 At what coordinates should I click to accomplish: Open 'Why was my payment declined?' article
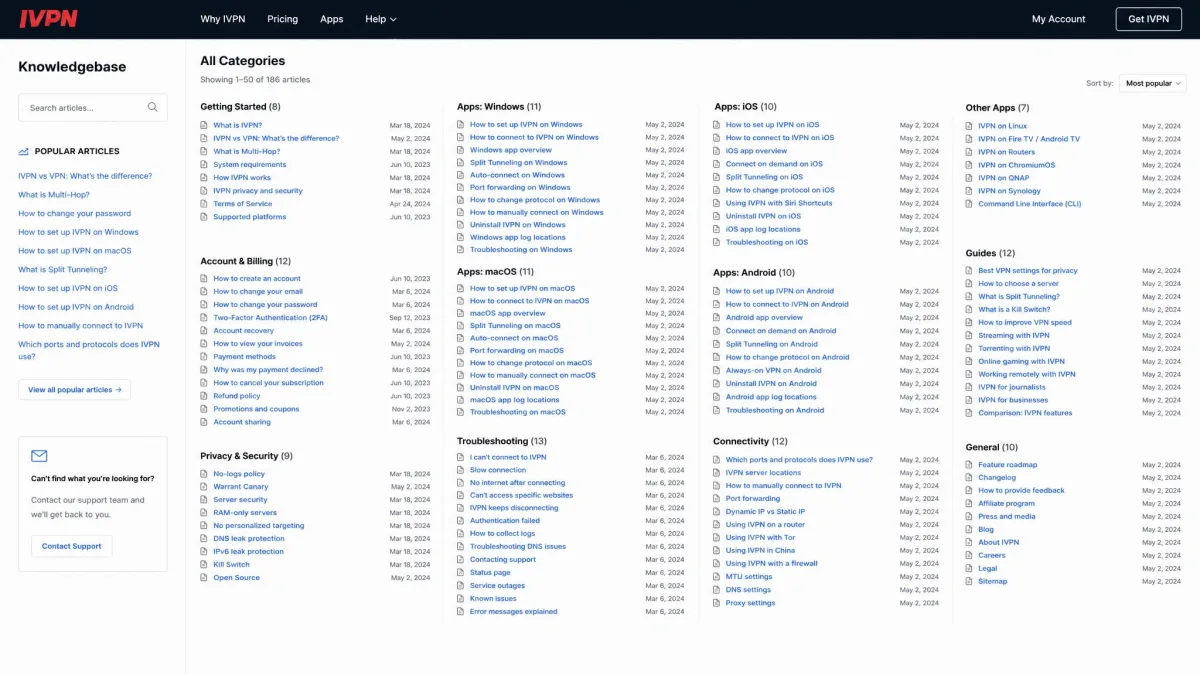tap(268, 370)
